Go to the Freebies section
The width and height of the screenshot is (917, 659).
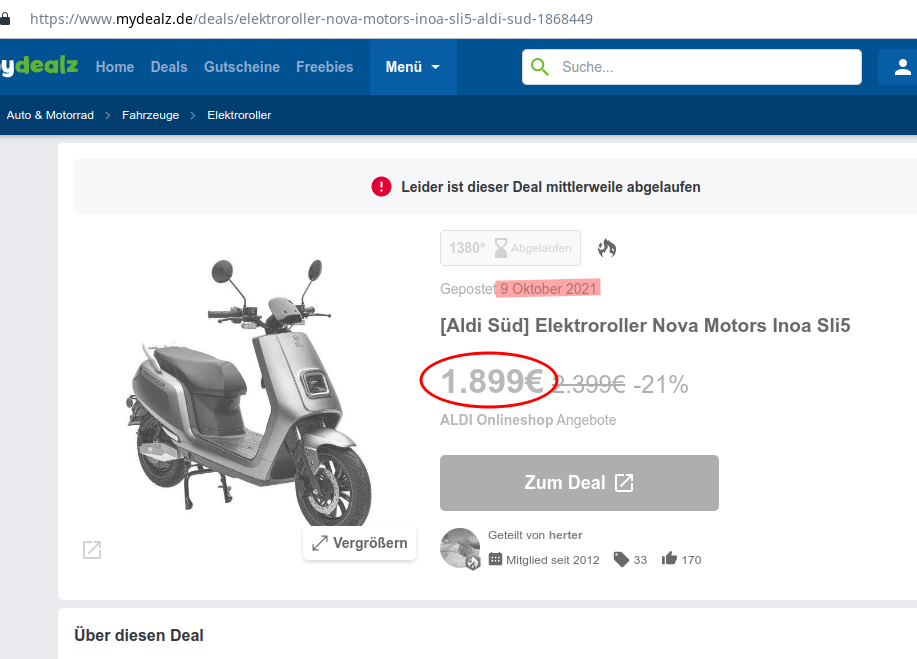click(x=324, y=67)
